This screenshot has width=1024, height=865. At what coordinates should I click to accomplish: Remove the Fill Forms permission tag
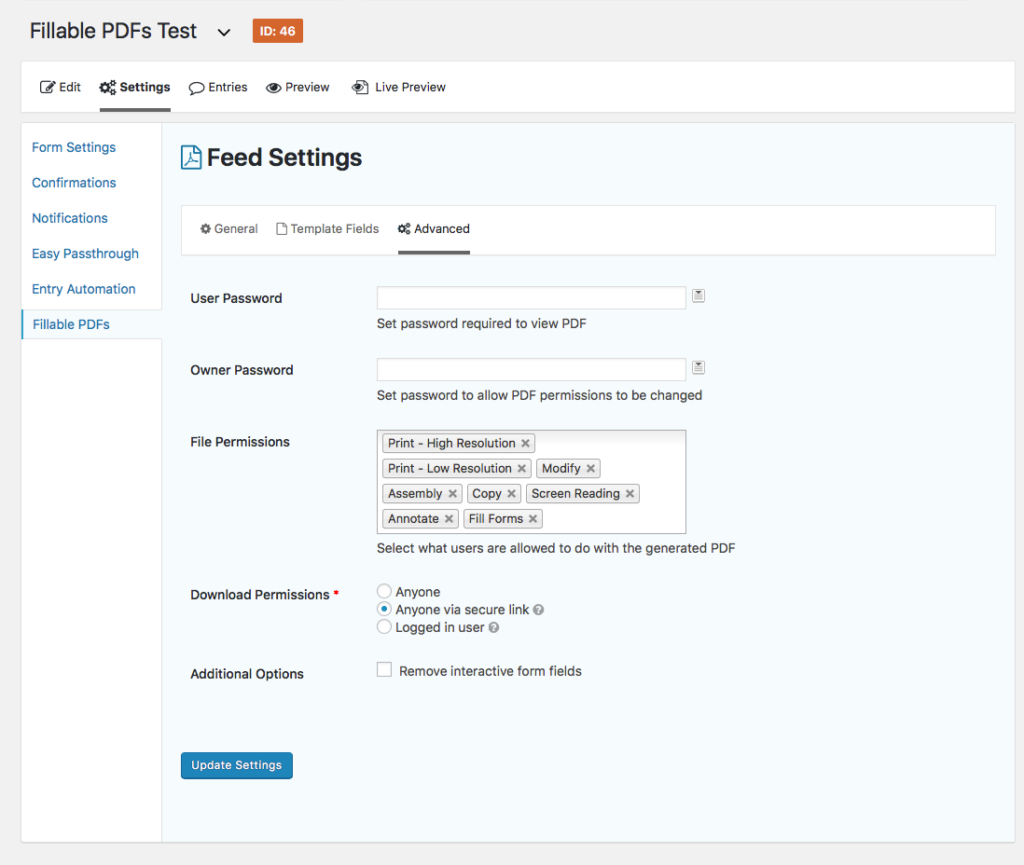(533, 519)
